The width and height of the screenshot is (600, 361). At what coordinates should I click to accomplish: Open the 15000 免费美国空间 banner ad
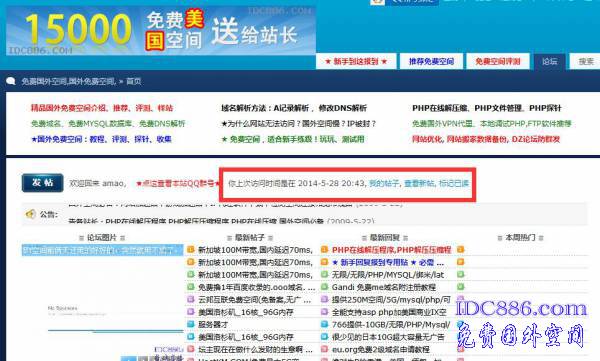pyautogui.click(x=161, y=31)
